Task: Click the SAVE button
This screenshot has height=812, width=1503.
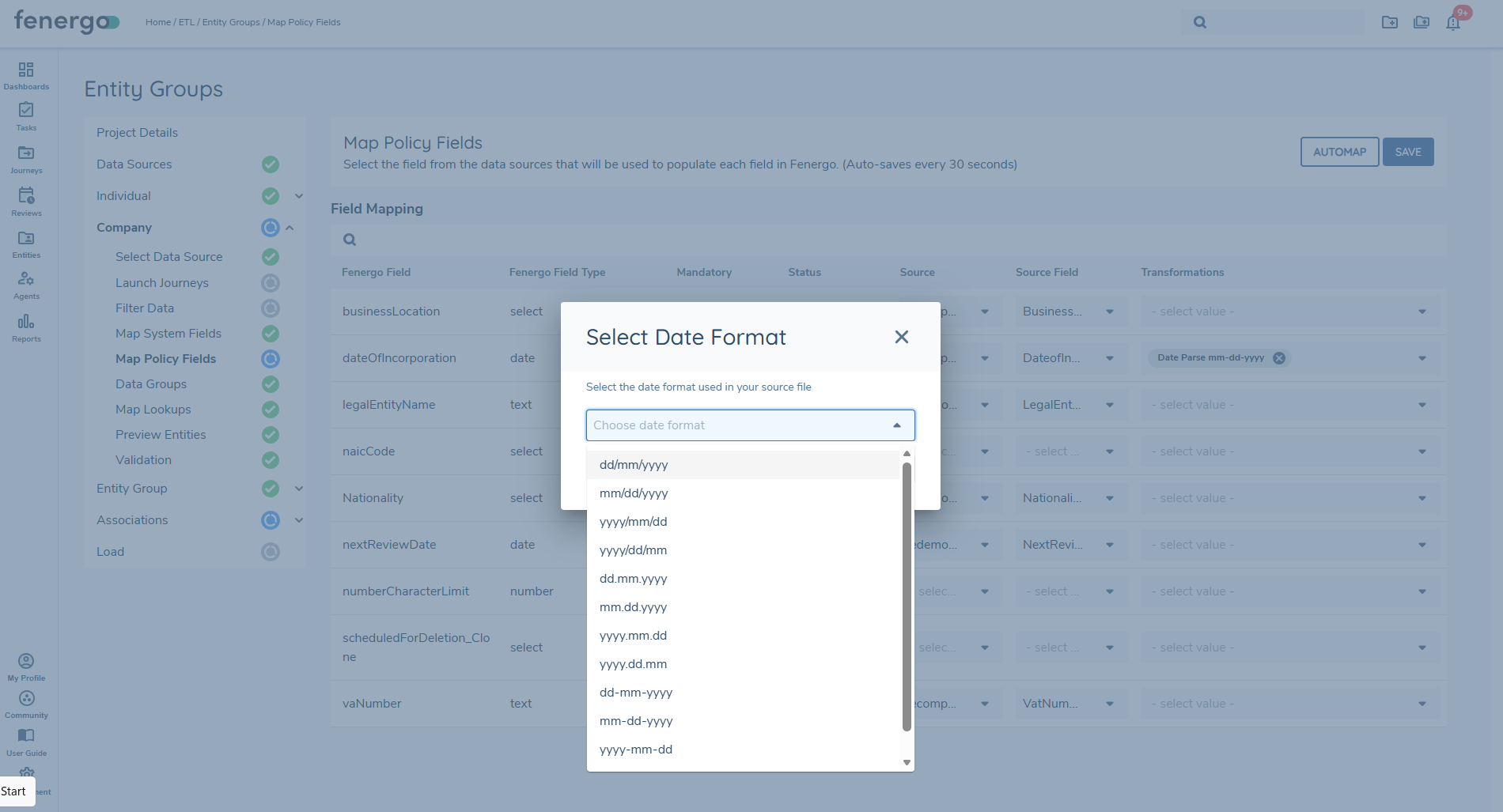Action: pos(1408,152)
